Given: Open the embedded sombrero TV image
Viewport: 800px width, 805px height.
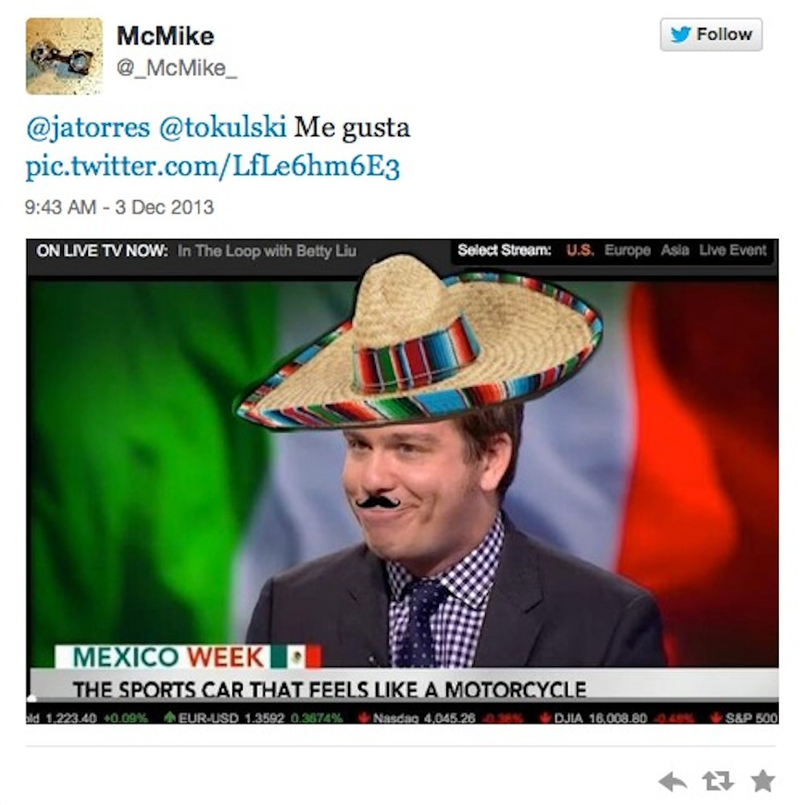Looking at the screenshot, I should click(402, 481).
